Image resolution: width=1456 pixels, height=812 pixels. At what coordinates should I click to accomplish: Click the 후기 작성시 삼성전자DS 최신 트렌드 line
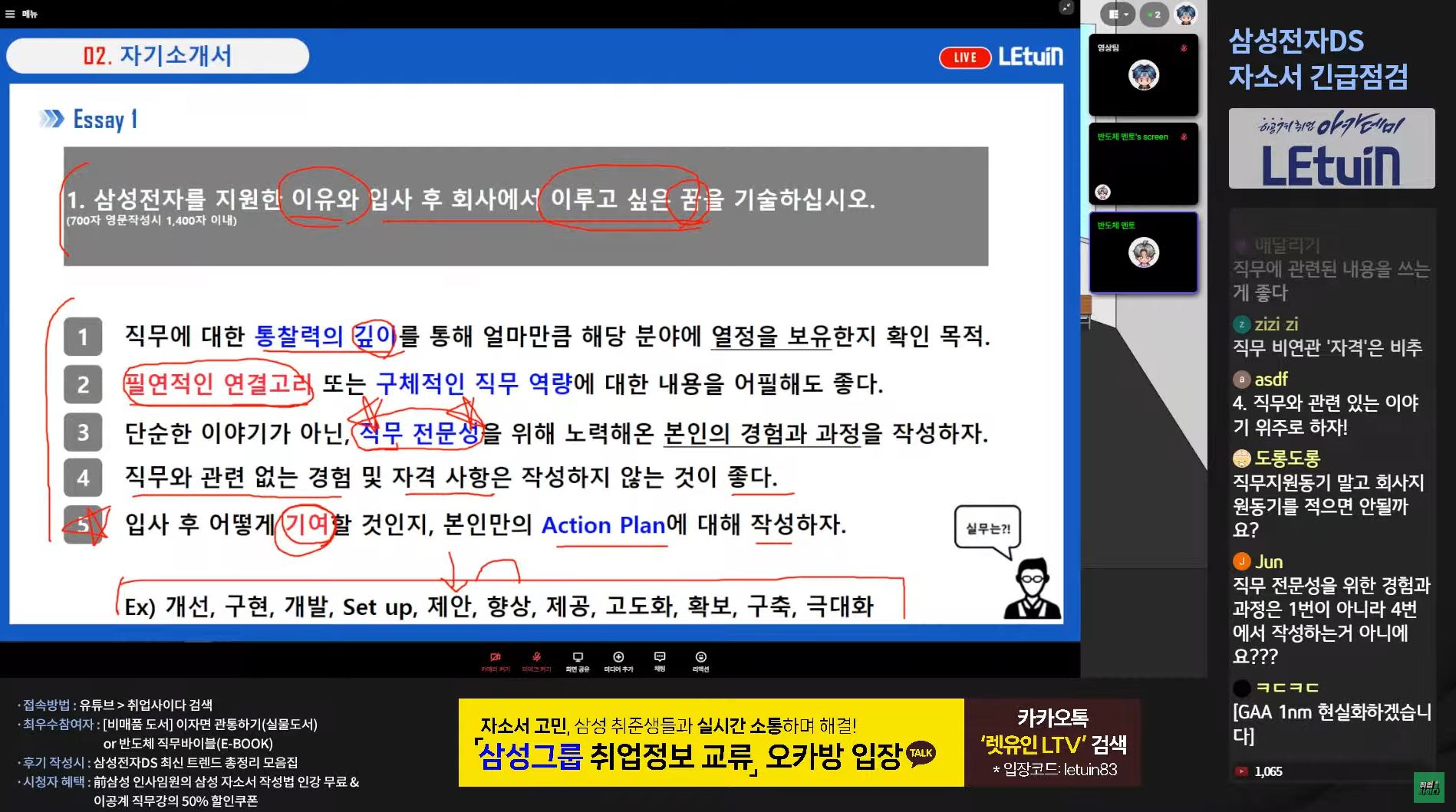[x=157, y=762]
